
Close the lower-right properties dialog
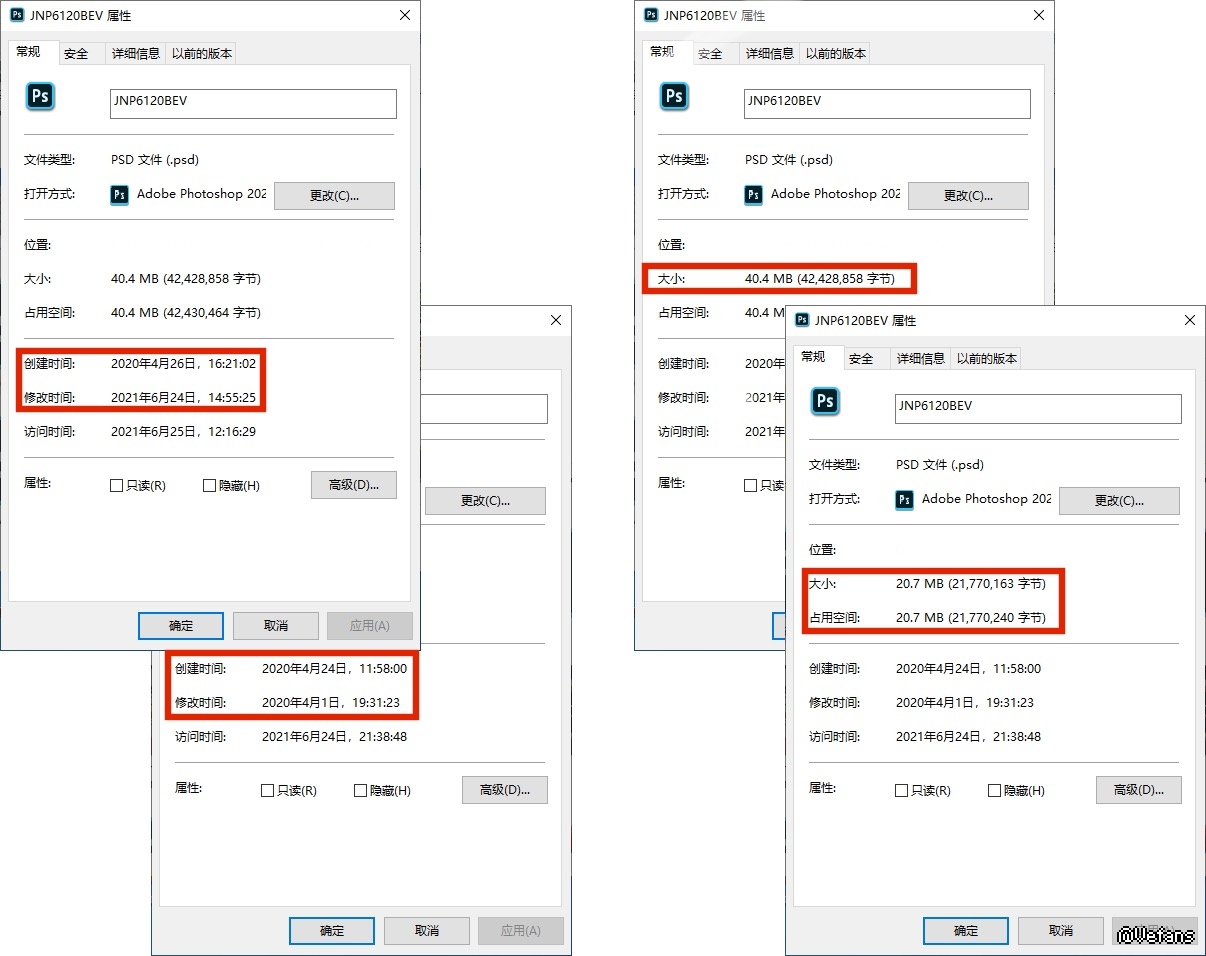tap(1189, 320)
